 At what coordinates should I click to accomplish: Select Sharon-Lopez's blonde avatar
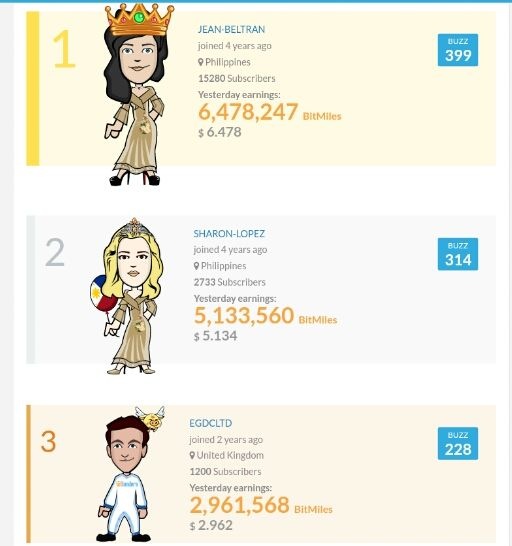[129, 296]
